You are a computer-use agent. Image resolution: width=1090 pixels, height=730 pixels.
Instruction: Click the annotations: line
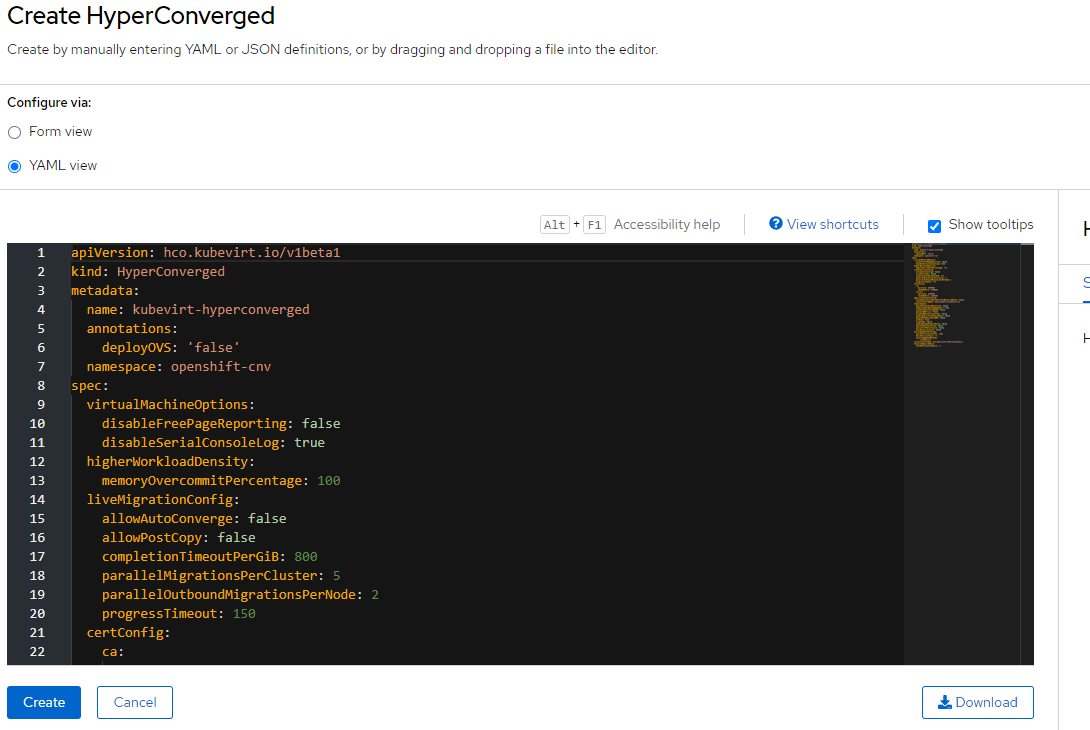point(132,329)
